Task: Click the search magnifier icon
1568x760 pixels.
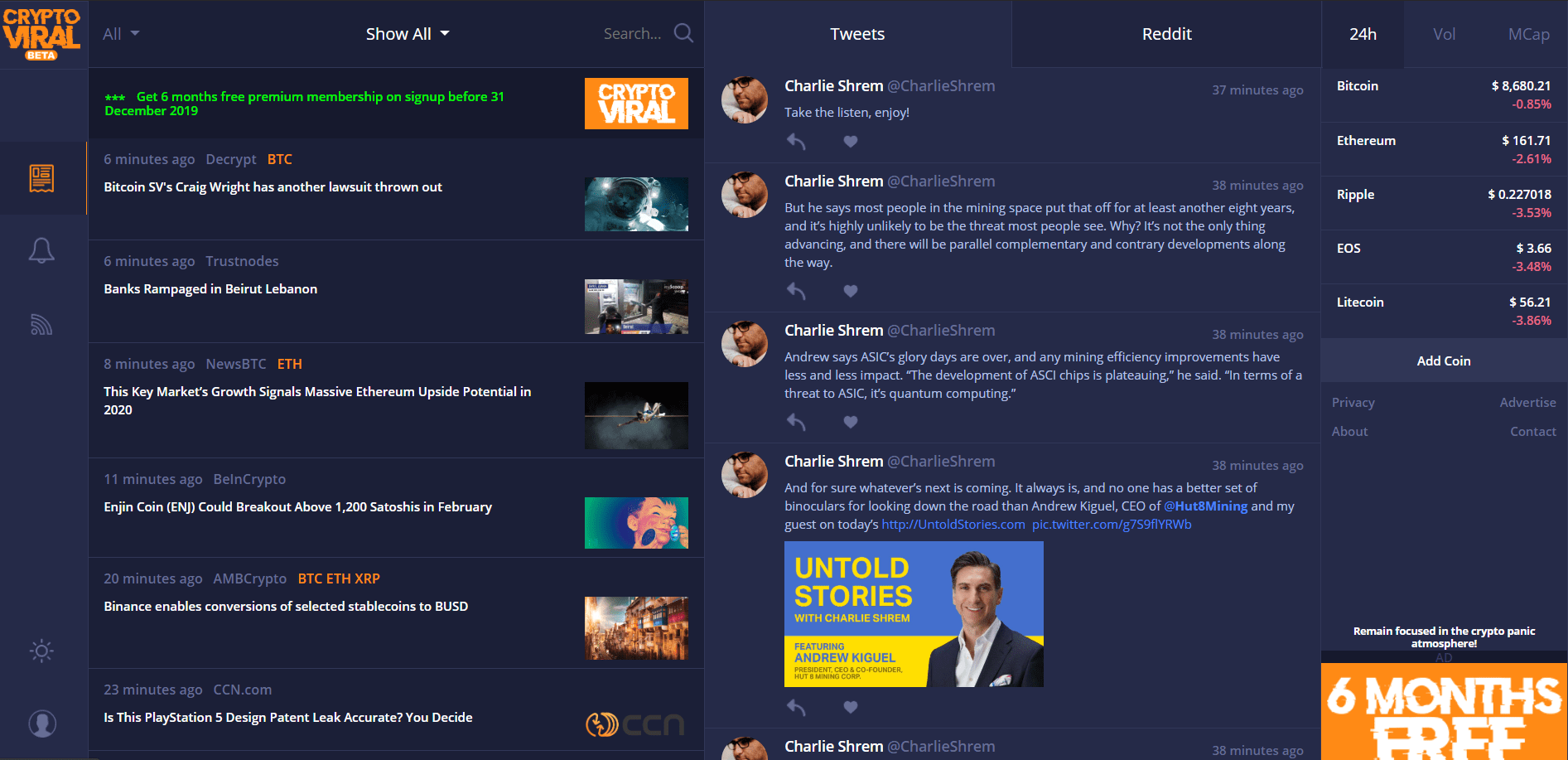Action: click(x=683, y=32)
